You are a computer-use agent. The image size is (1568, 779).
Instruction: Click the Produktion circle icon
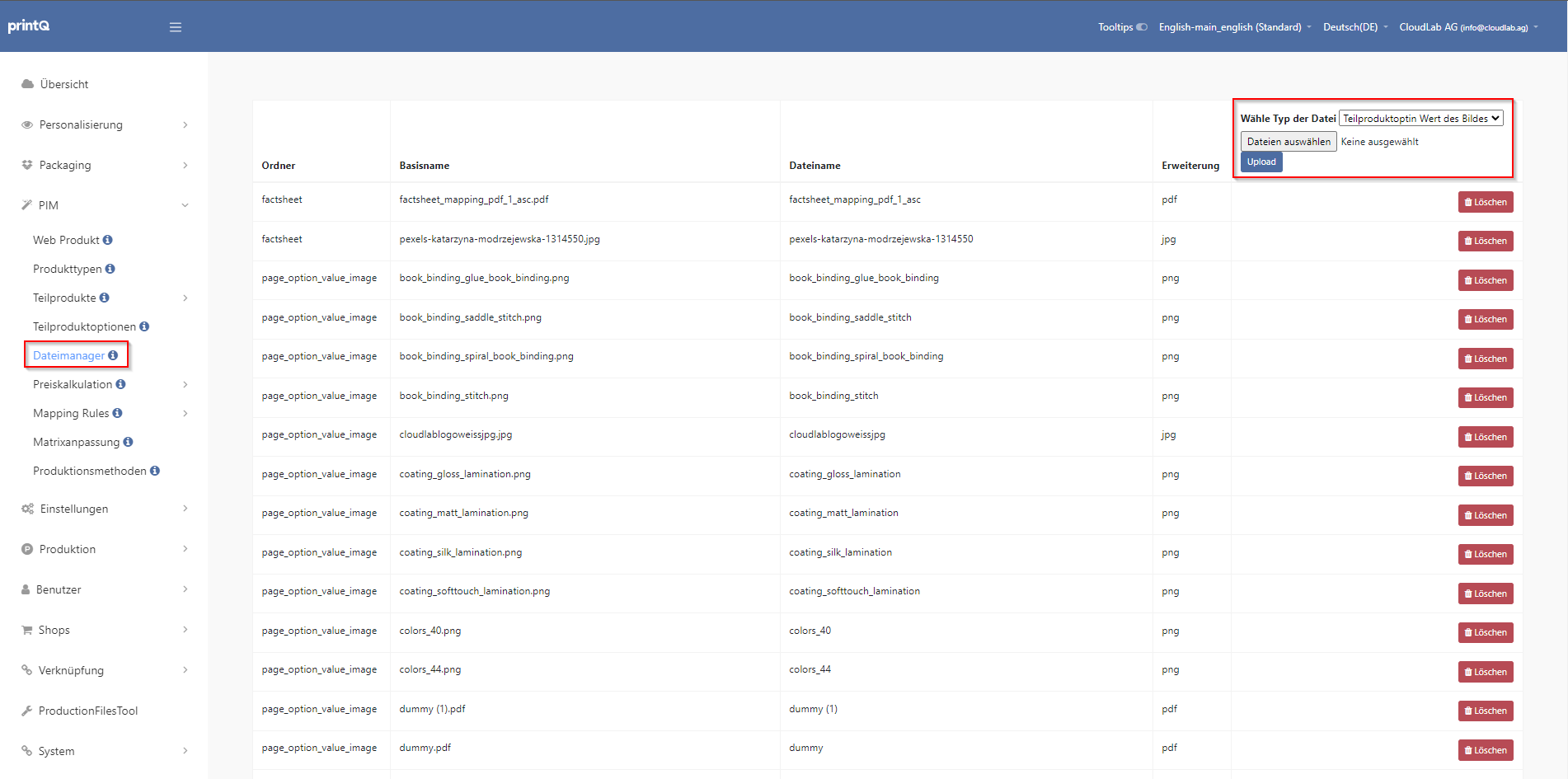(27, 549)
